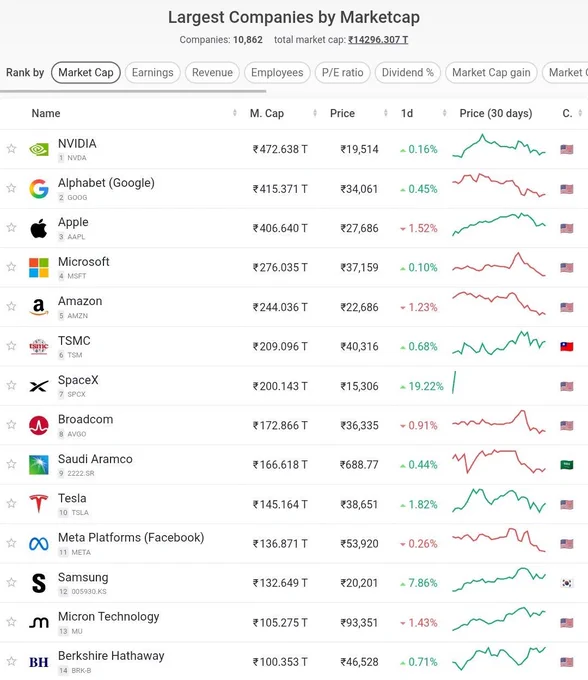Open the Meta Platforms logo icon
Screen dimensions: 588x680
pyautogui.click(x=39, y=544)
